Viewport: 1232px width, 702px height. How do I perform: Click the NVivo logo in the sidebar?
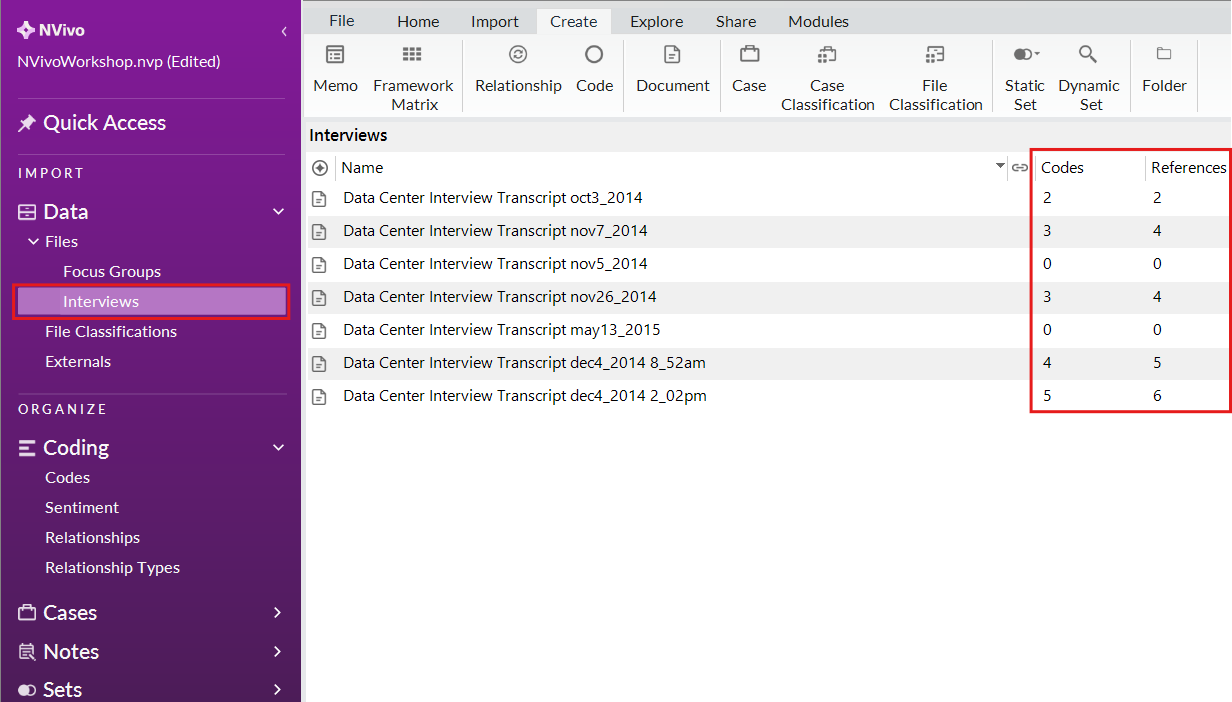tap(52, 30)
